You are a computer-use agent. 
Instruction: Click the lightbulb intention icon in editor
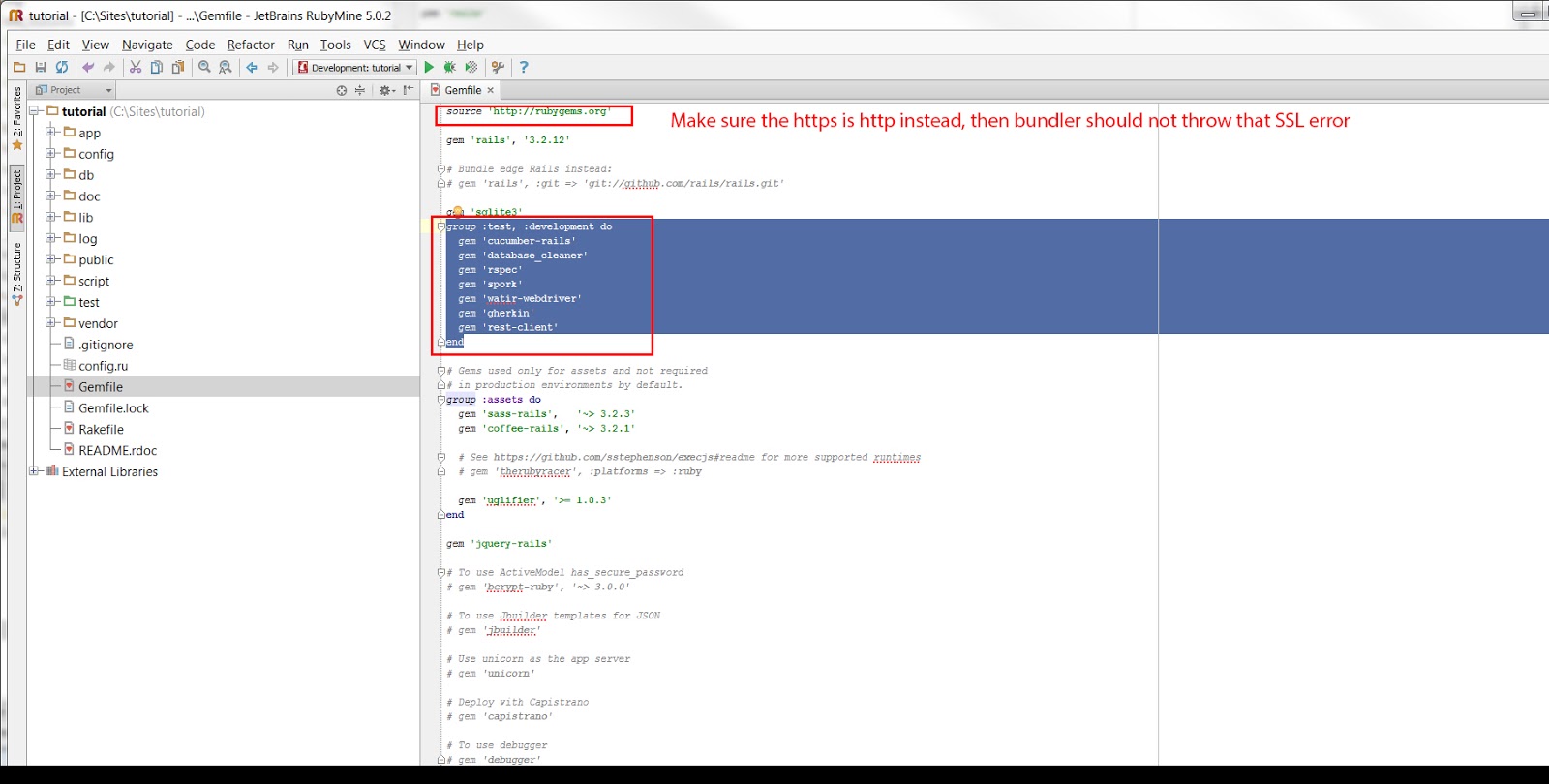(457, 211)
